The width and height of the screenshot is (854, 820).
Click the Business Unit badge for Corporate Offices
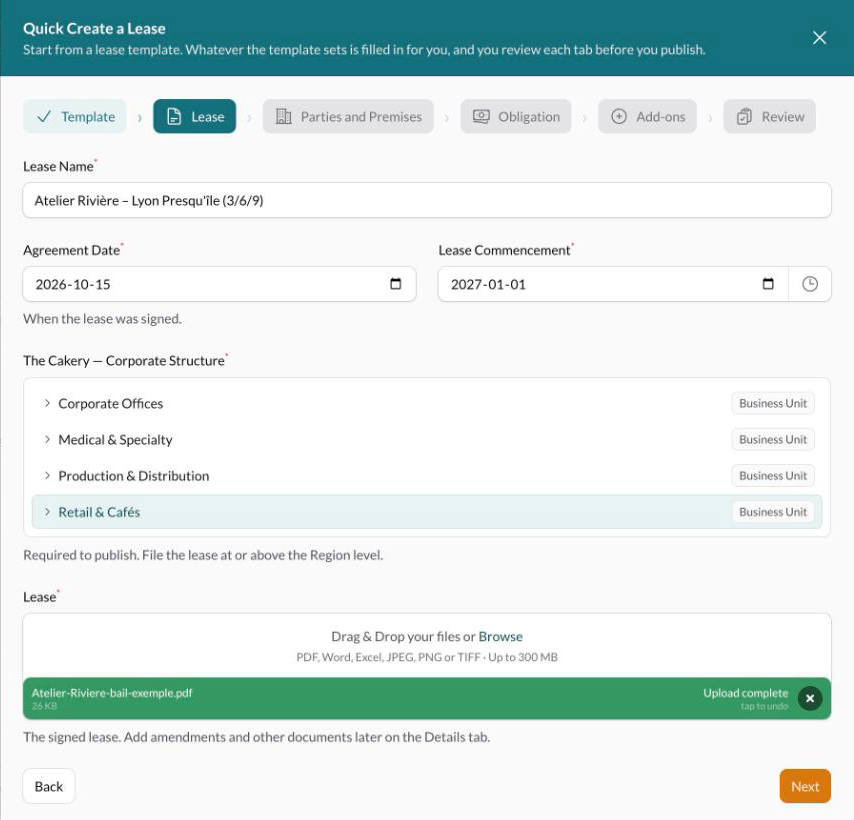click(x=773, y=403)
